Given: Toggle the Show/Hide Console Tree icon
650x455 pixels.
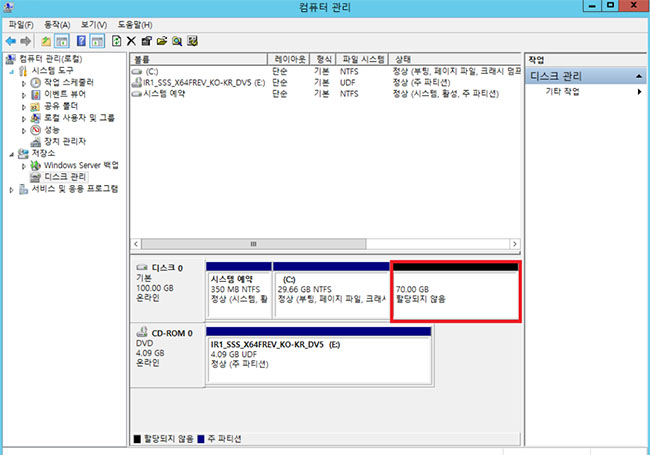Looking at the screenshot, I should (x=62, y=41).
